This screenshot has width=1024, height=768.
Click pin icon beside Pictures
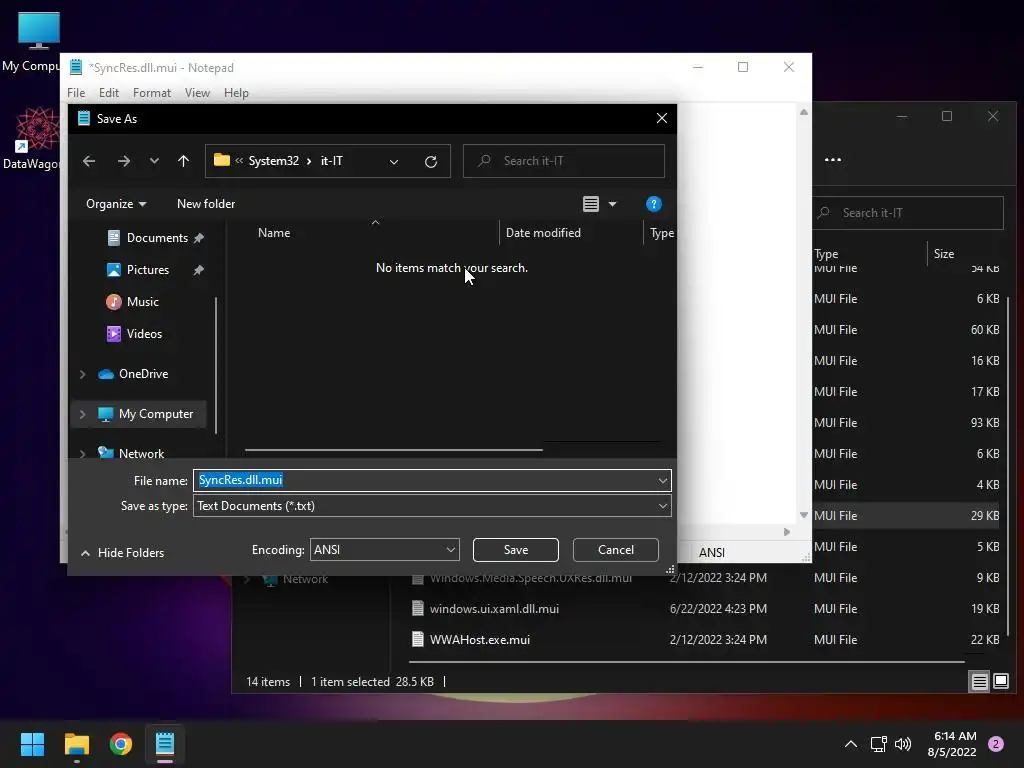tap(199, 270)
